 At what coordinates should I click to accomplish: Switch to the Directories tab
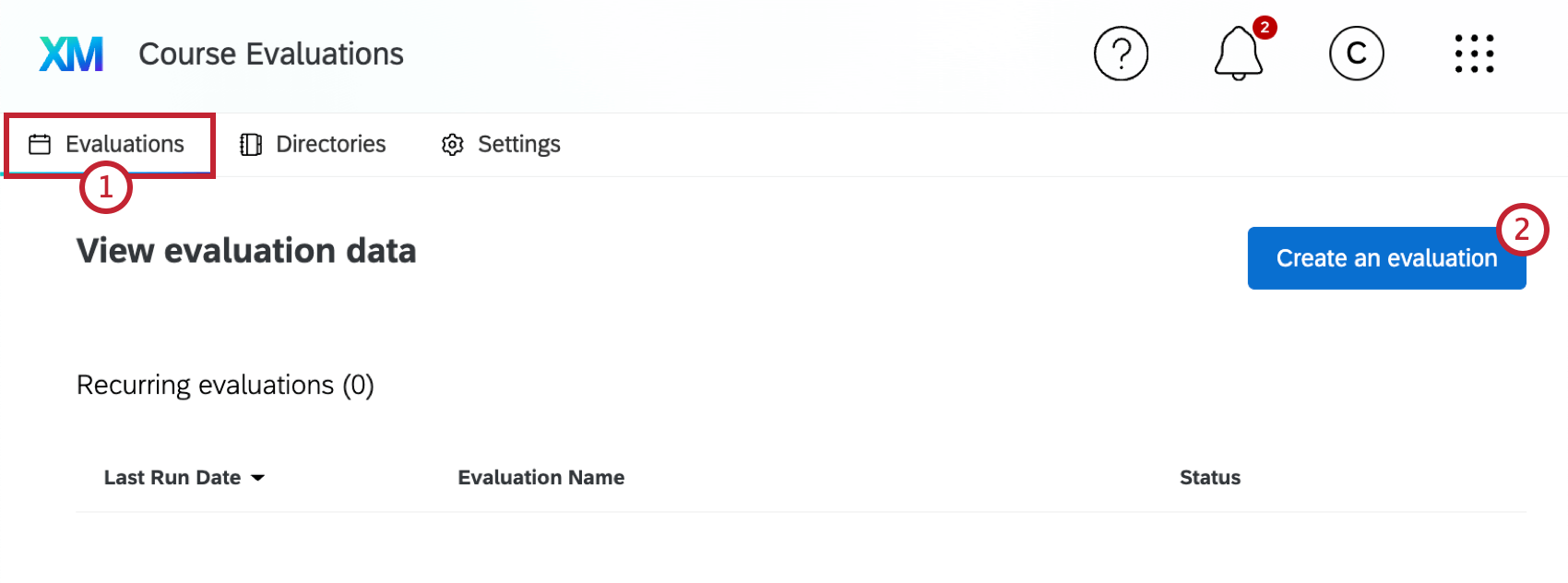pos(329,144)
